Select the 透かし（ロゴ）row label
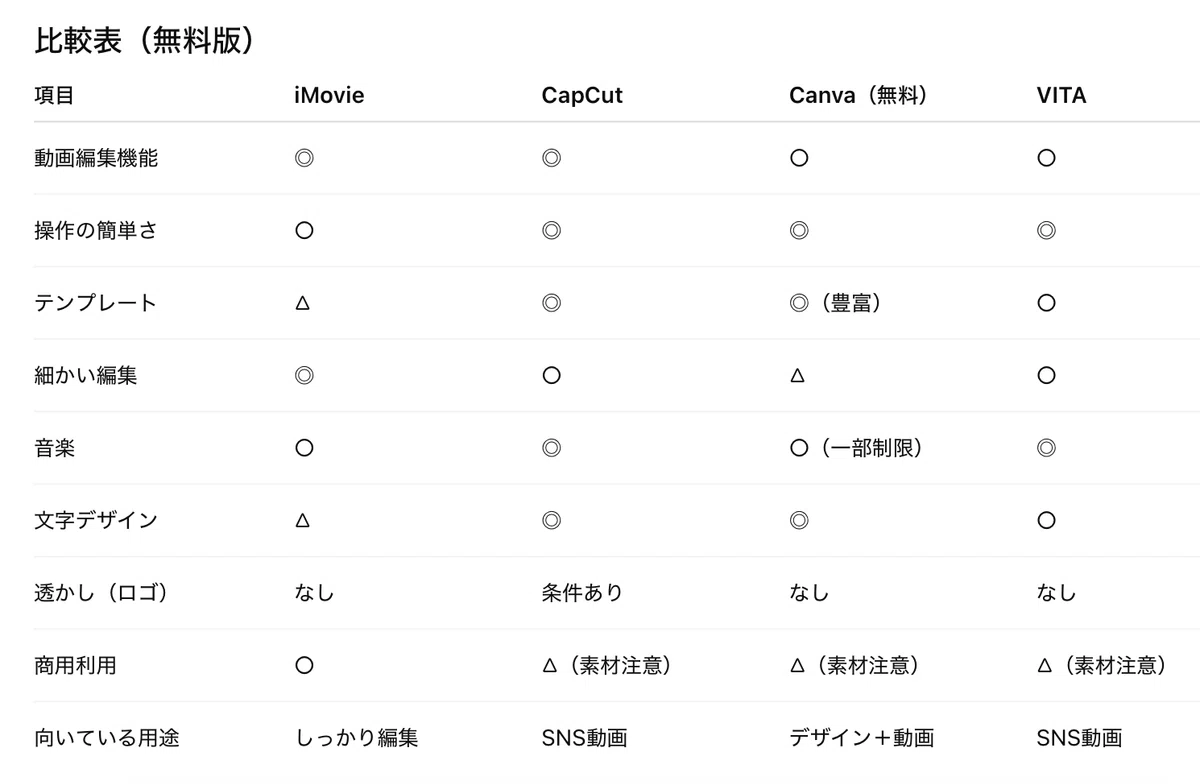 tap(100, 593)
